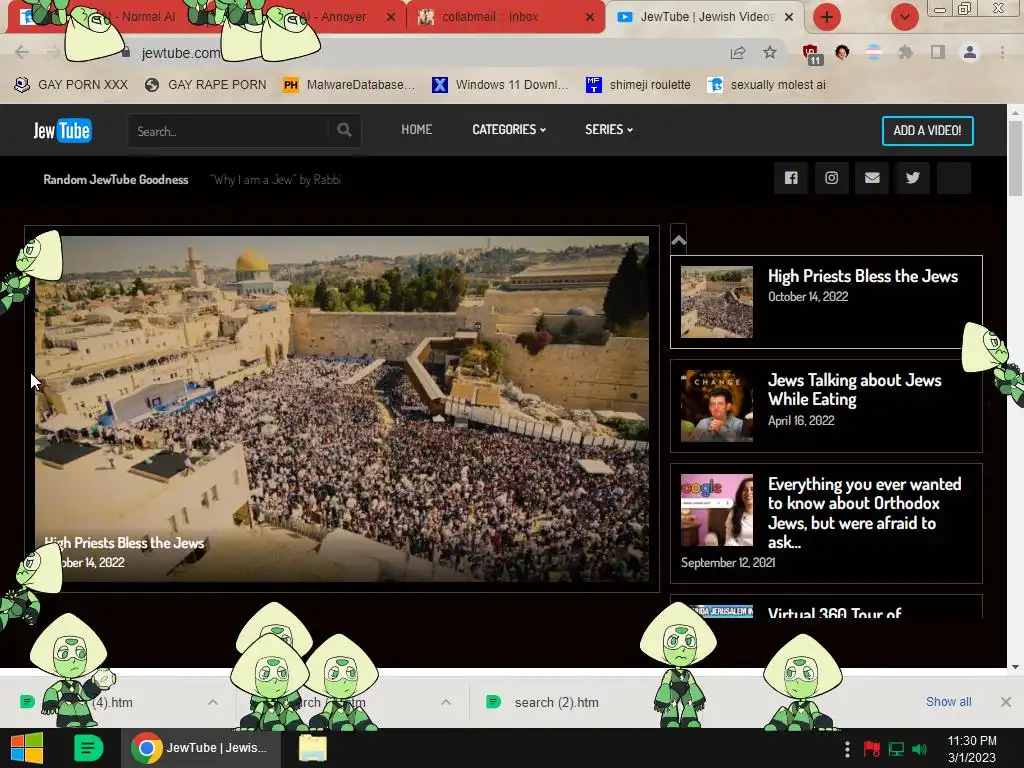This screenshot has height=768, width=1024.
Task: Open the Twitter social icon
Action: click(x=912, y=178)
